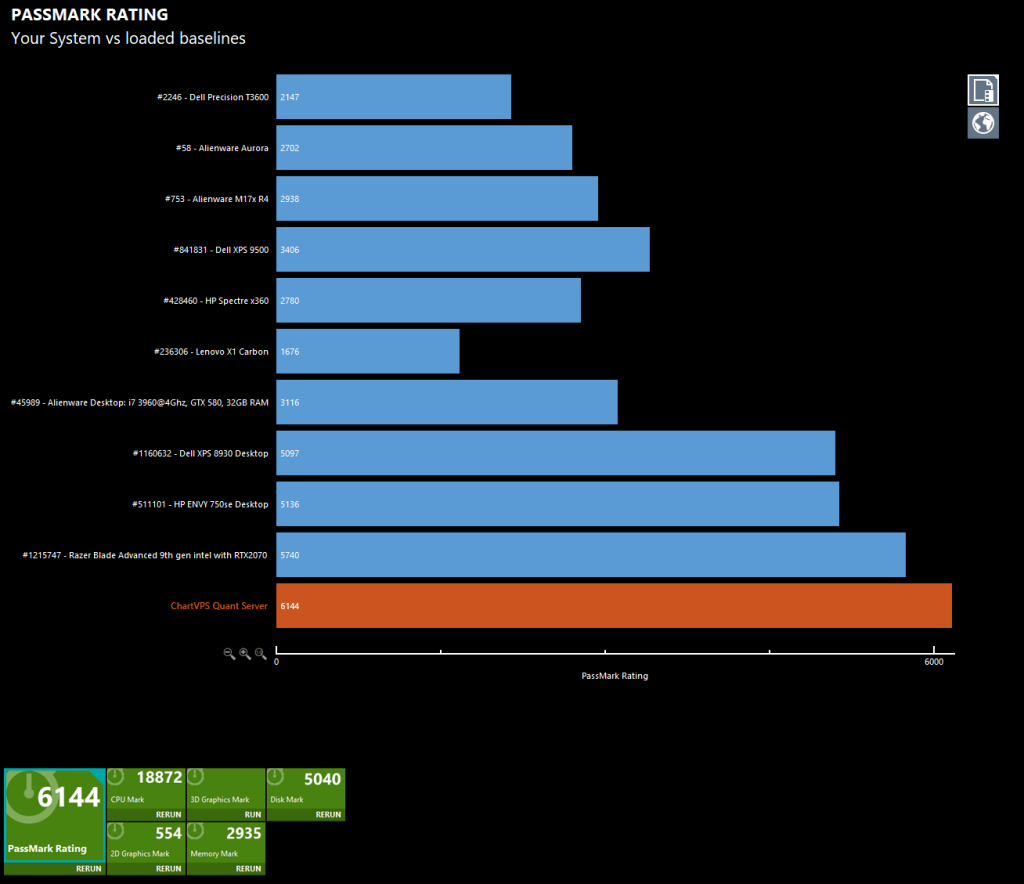1024x884 pixels.
Task: Click the Razer Blade Advanced baseline bar
Action: tap(590, 555)
